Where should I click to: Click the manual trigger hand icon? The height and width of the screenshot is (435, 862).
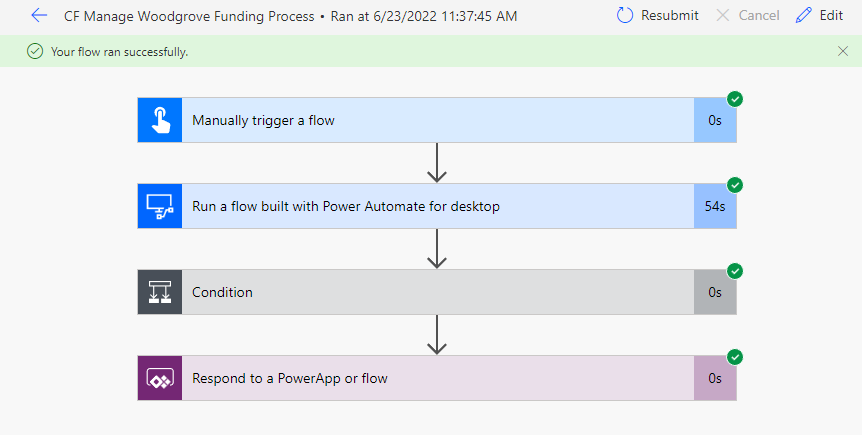[x=160, y=120]
